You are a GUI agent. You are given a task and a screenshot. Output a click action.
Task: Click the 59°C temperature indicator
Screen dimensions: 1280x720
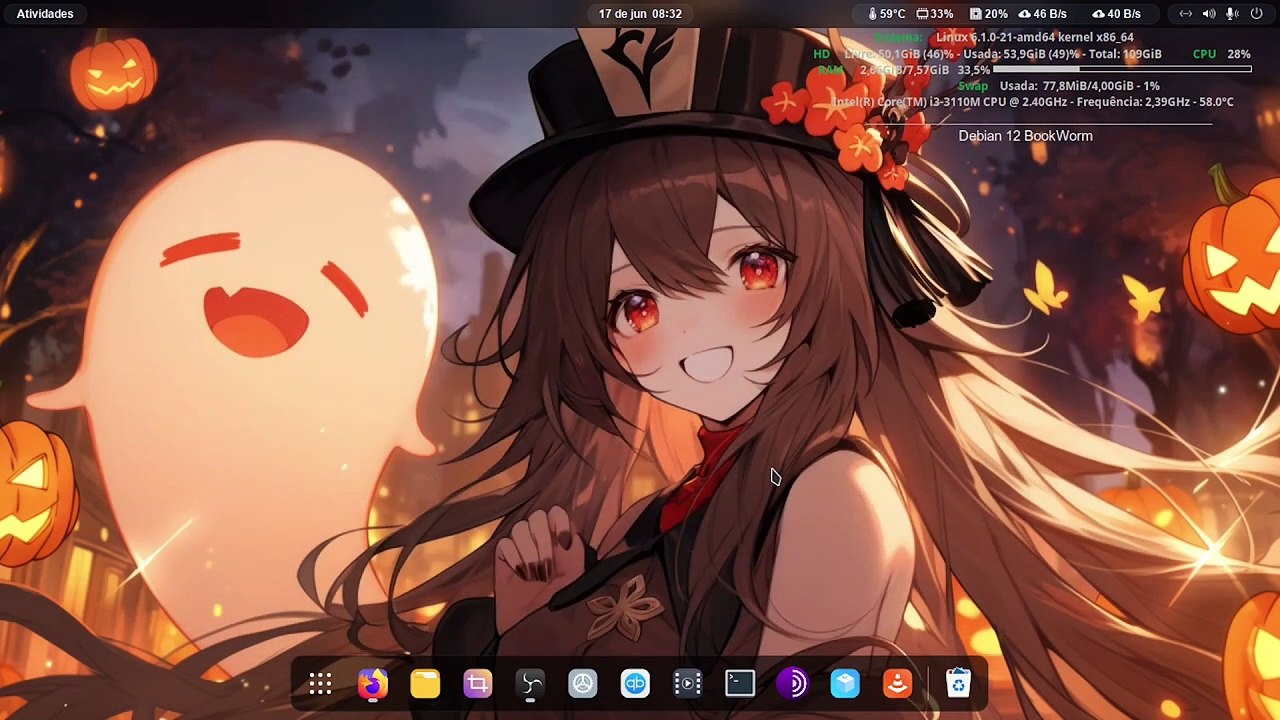886,14
